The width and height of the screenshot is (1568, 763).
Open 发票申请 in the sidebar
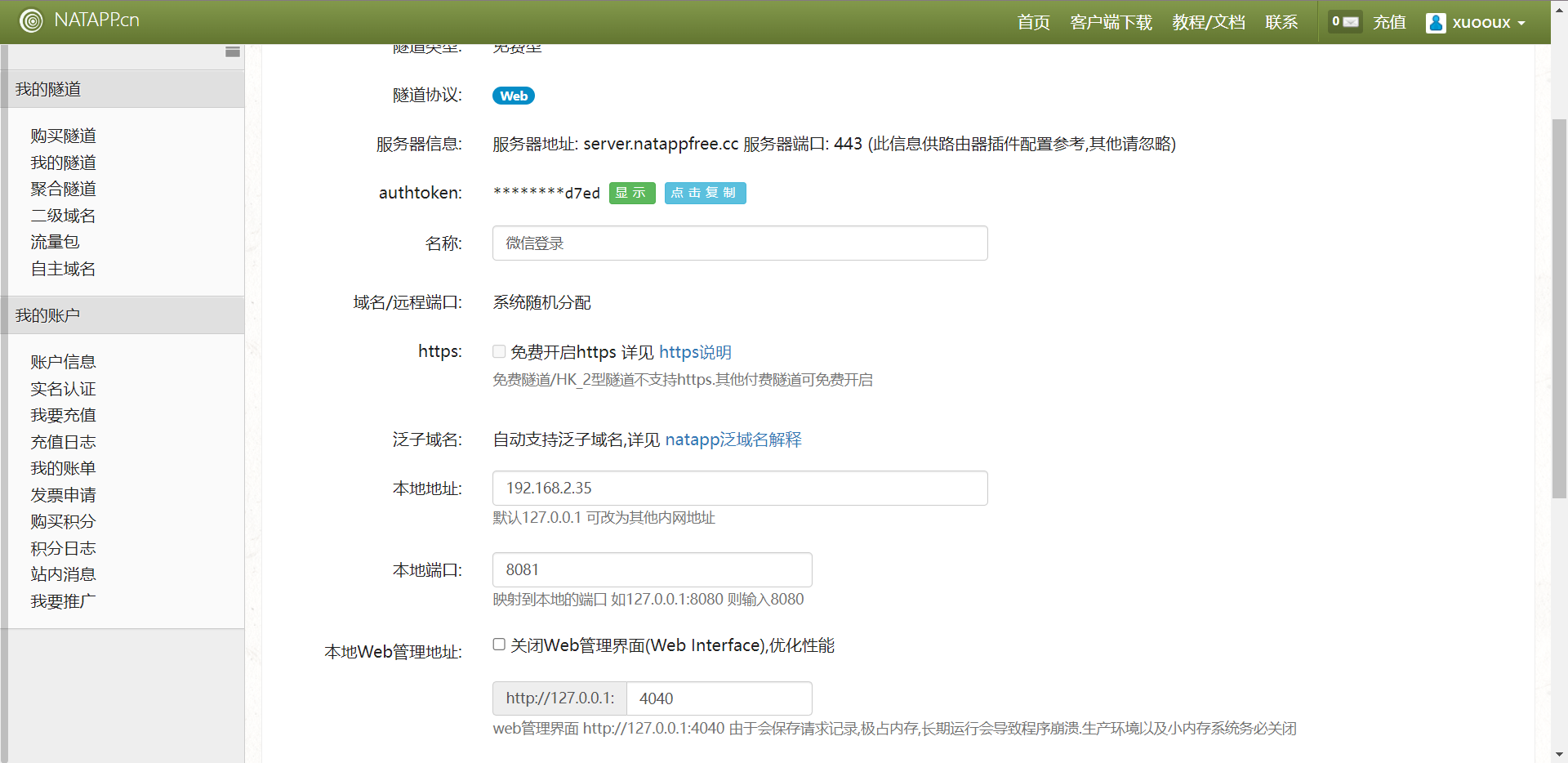point(64,495)
